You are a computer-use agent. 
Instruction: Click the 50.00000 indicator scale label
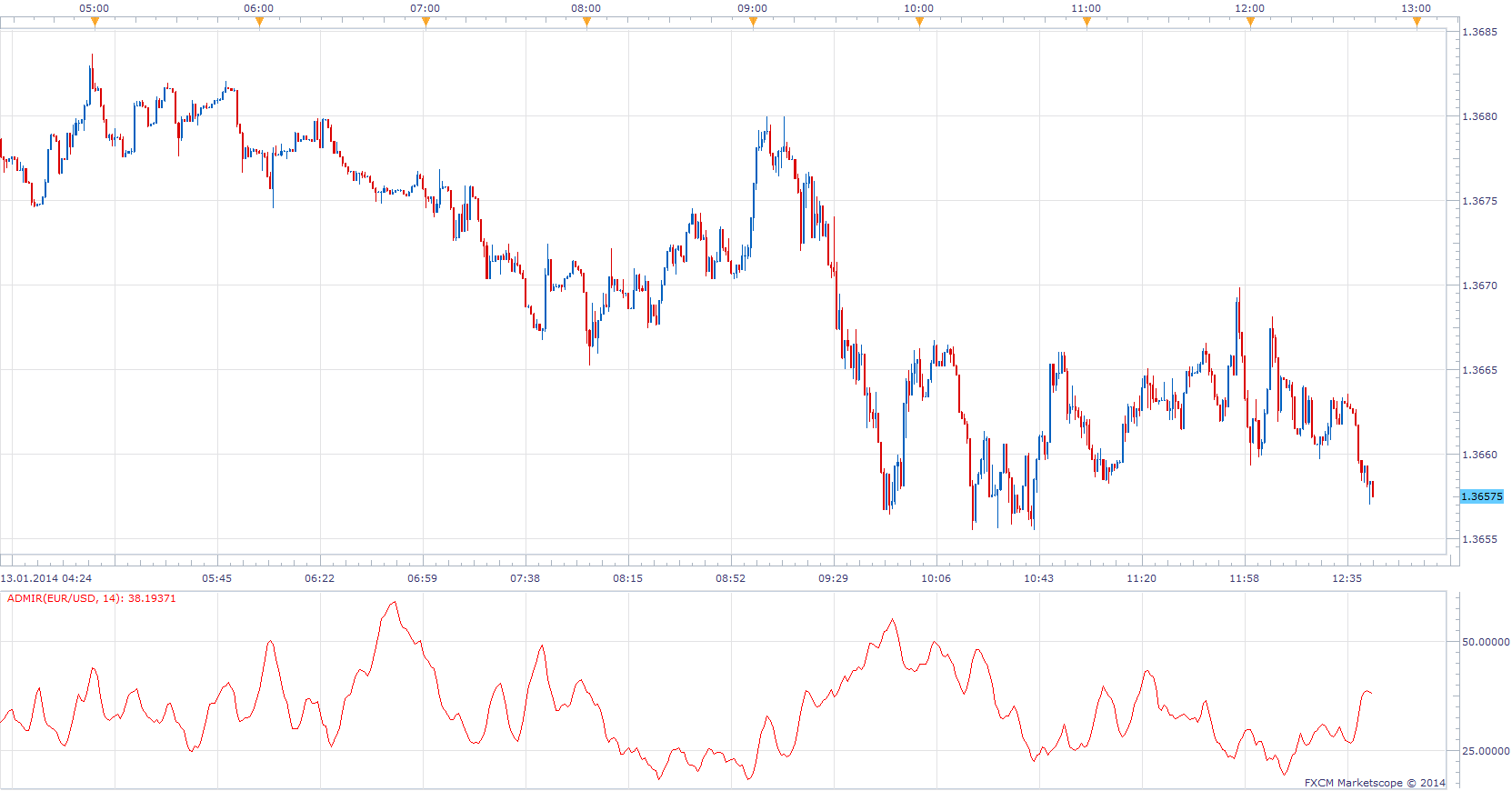tap(1486, 642)
